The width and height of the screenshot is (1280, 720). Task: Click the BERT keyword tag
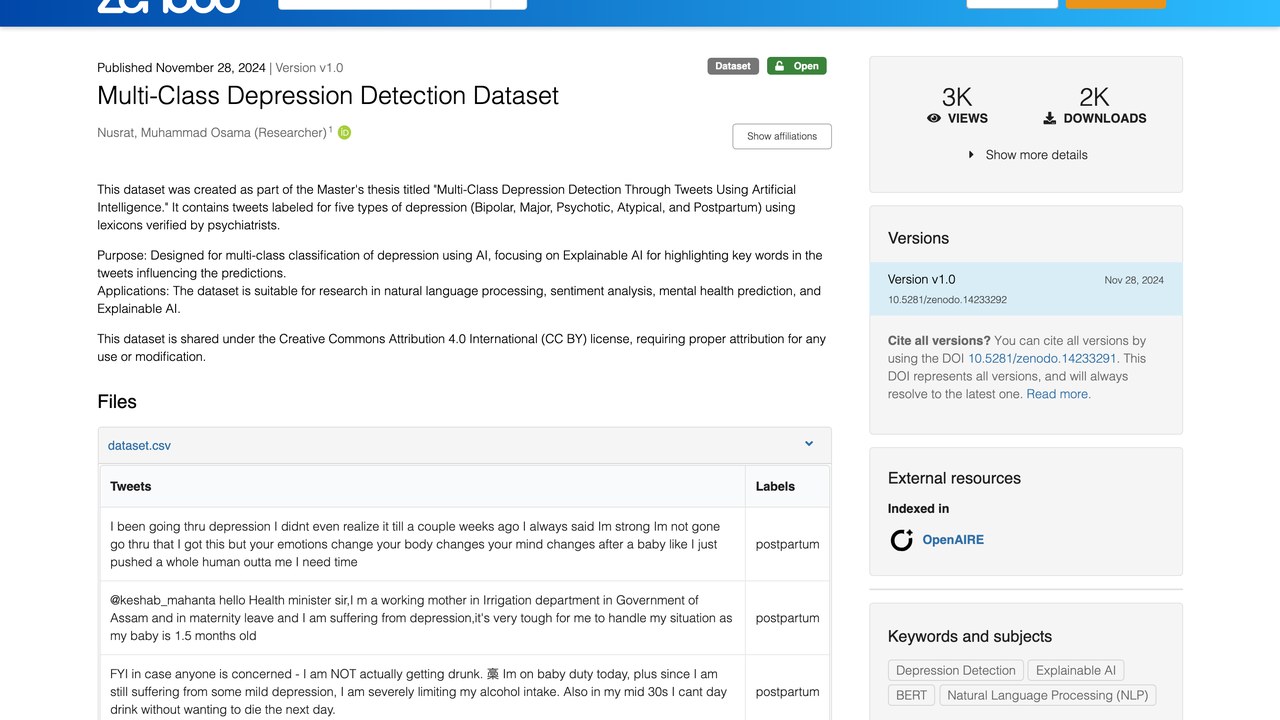[911, 695]
